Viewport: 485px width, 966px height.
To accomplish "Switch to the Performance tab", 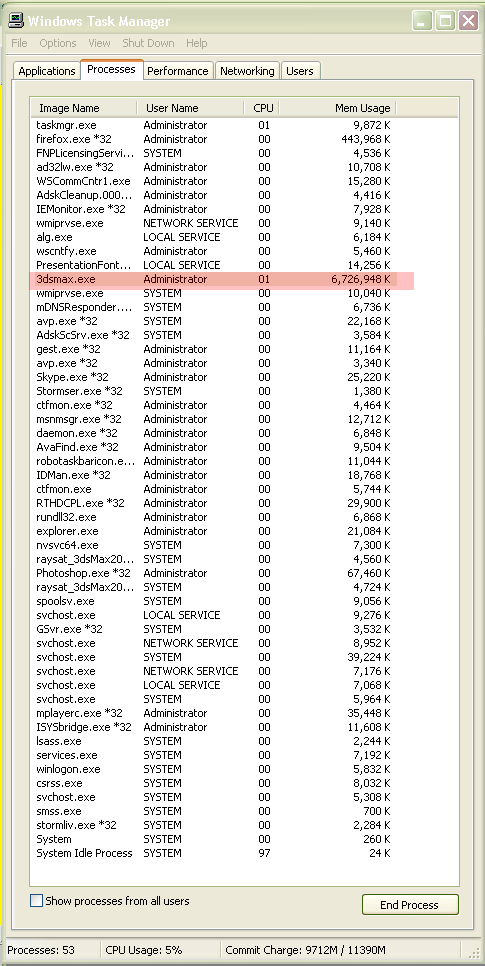I will coord(177,71).
